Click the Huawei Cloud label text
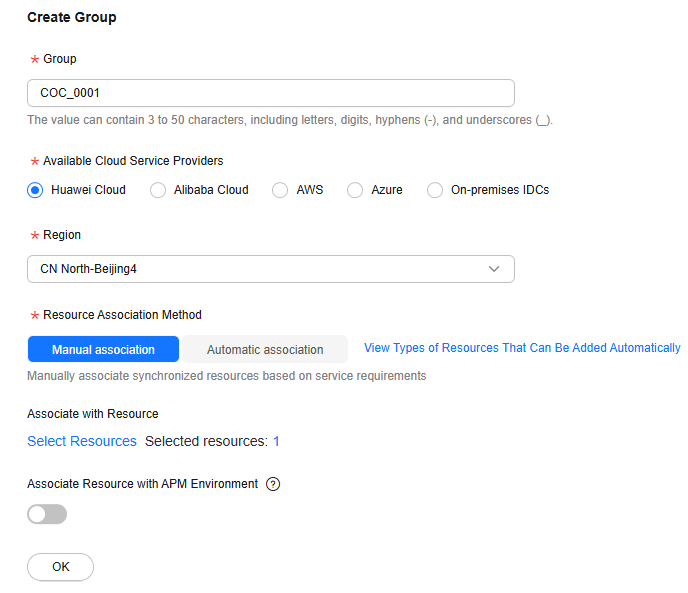 pos(88,190)
